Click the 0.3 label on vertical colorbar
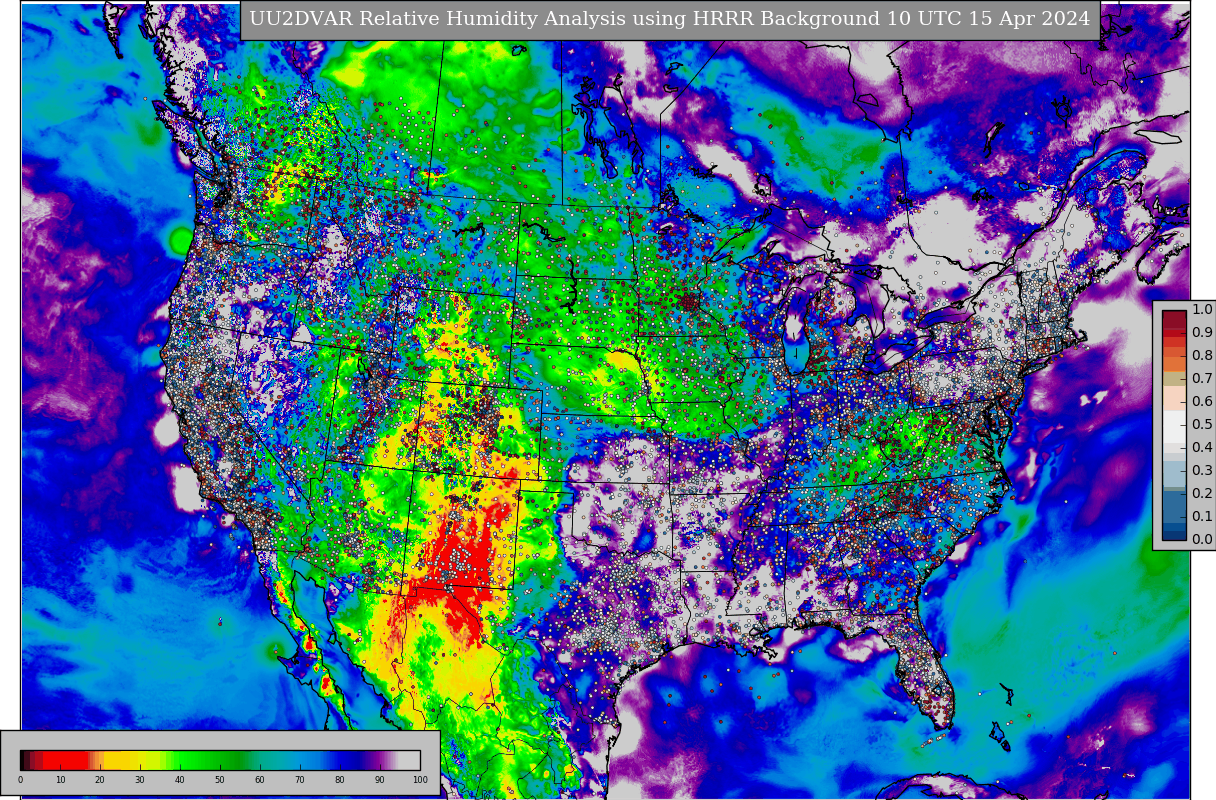This screenshot has width=1216, height=800. (x=1202, y=470)
